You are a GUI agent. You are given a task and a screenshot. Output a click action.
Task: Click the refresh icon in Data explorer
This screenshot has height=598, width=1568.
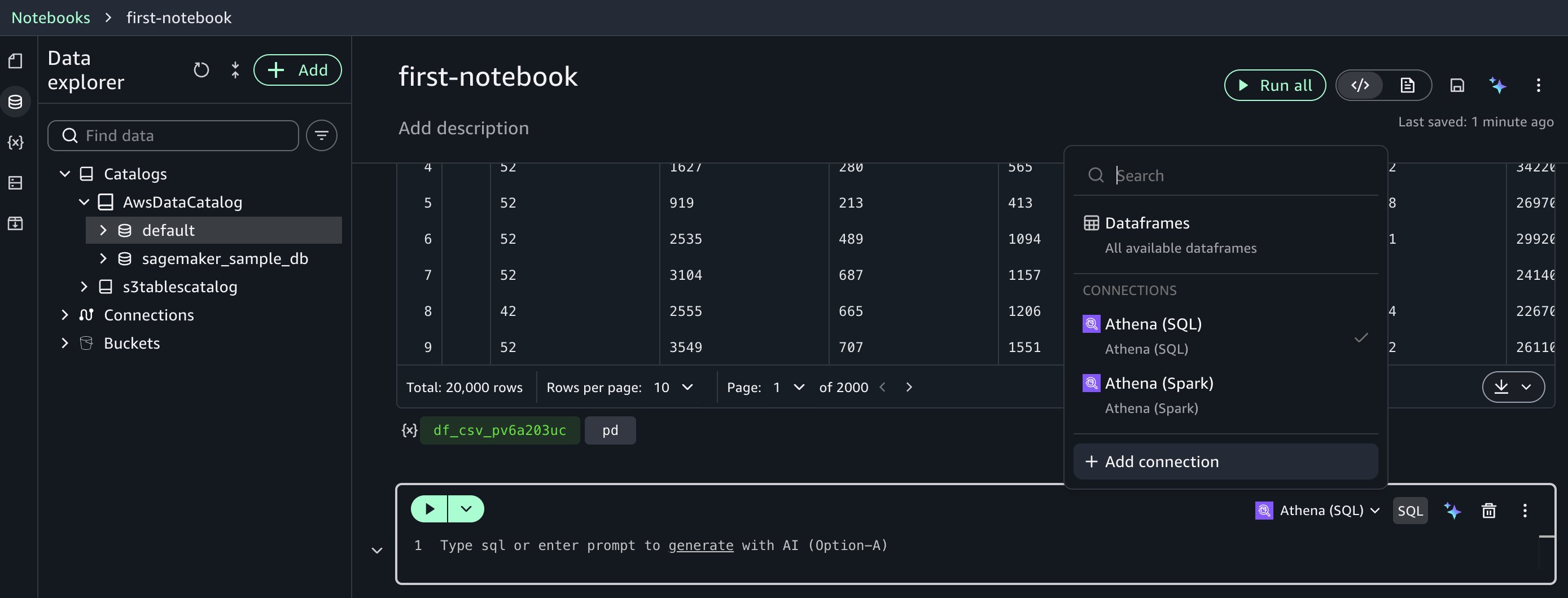pyautogui.click(x=201, y=70)
